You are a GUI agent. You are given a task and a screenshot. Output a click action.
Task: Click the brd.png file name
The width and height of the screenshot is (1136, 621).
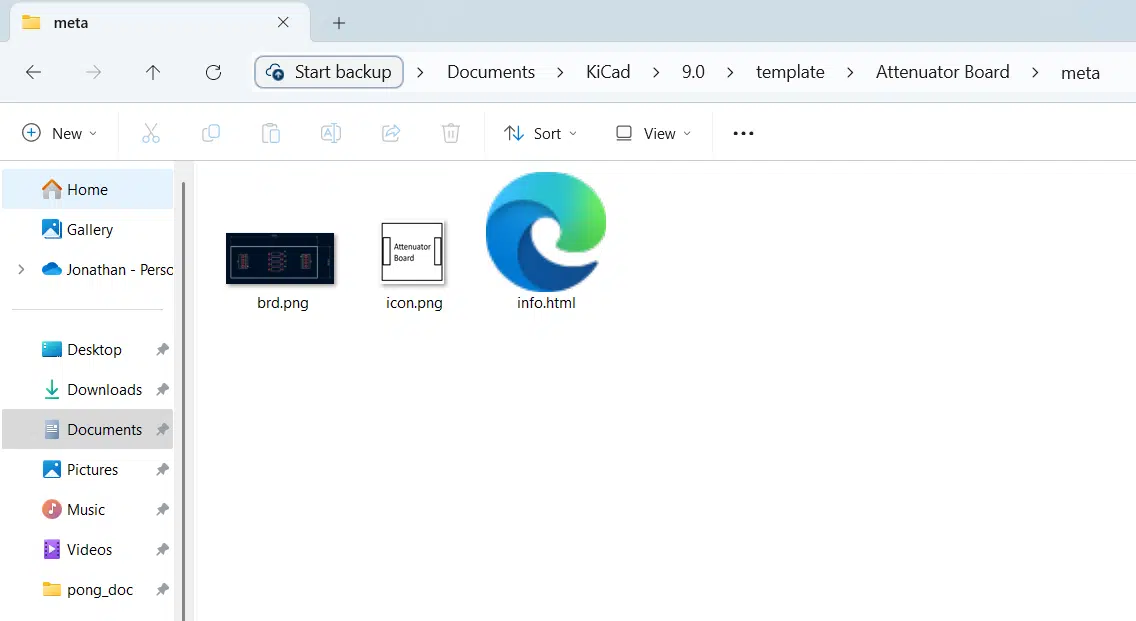pos(283,303)
